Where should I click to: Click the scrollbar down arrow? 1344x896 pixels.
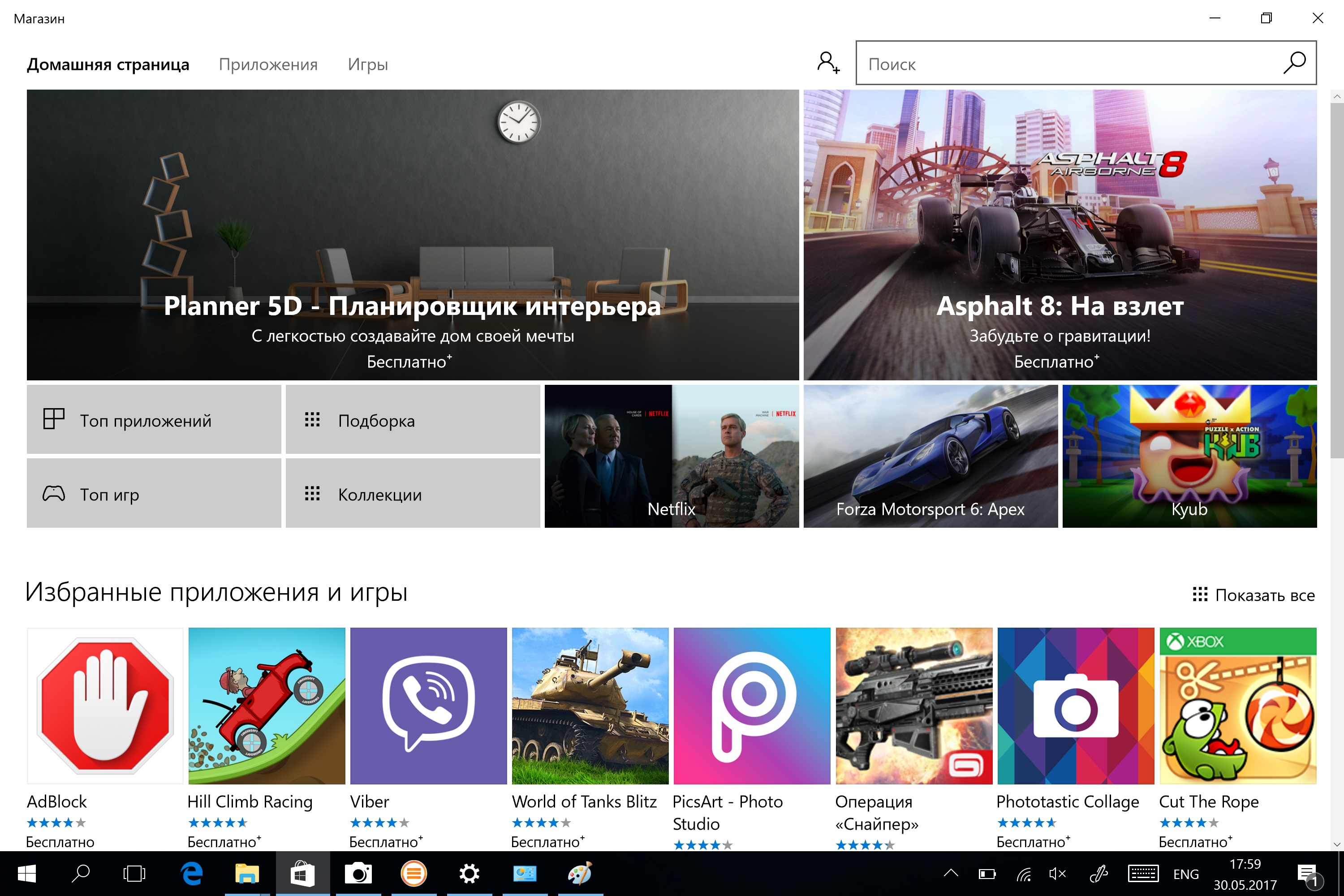1336,844
